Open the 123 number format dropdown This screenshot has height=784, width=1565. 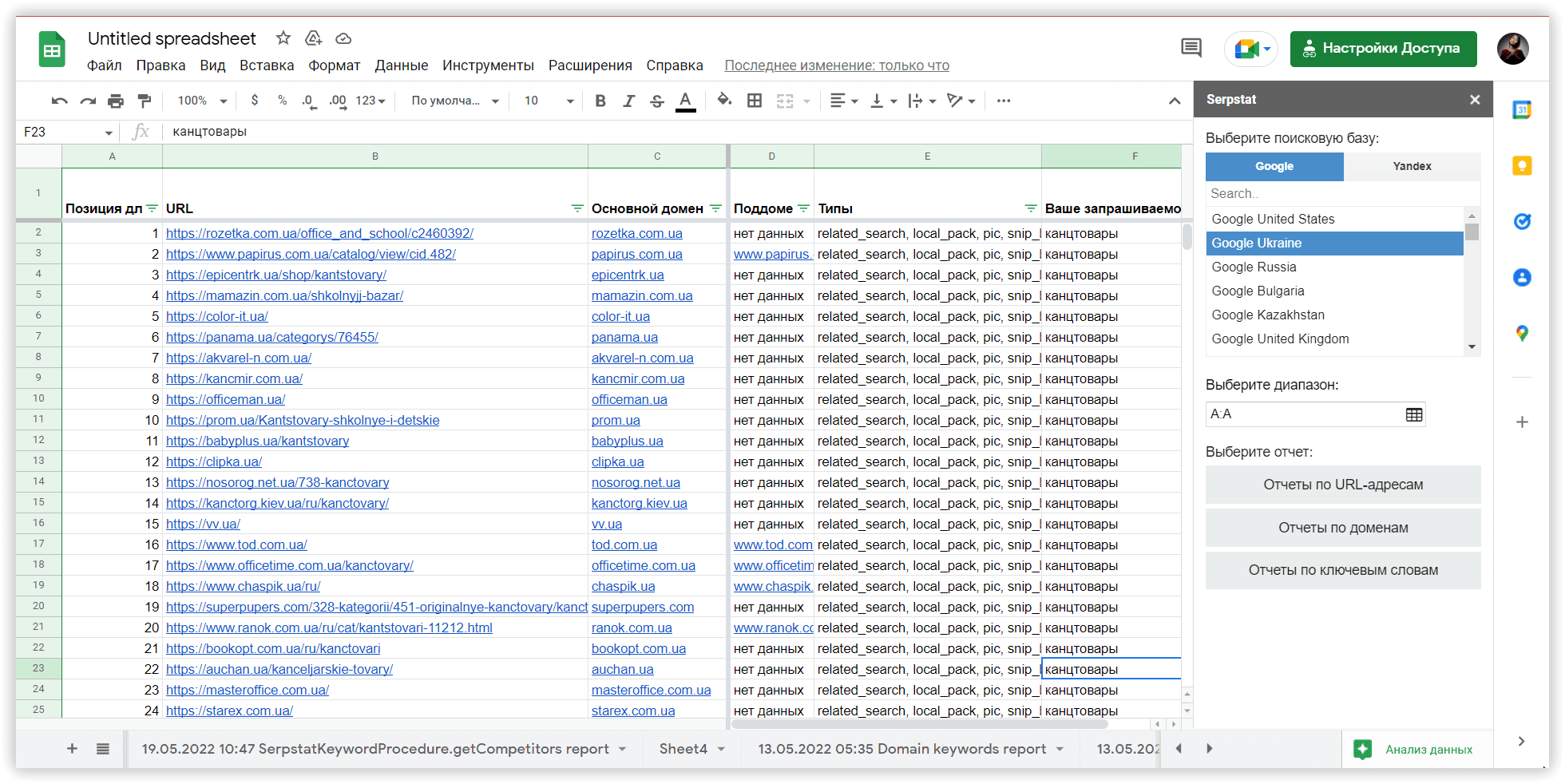(x=370, y=101)
